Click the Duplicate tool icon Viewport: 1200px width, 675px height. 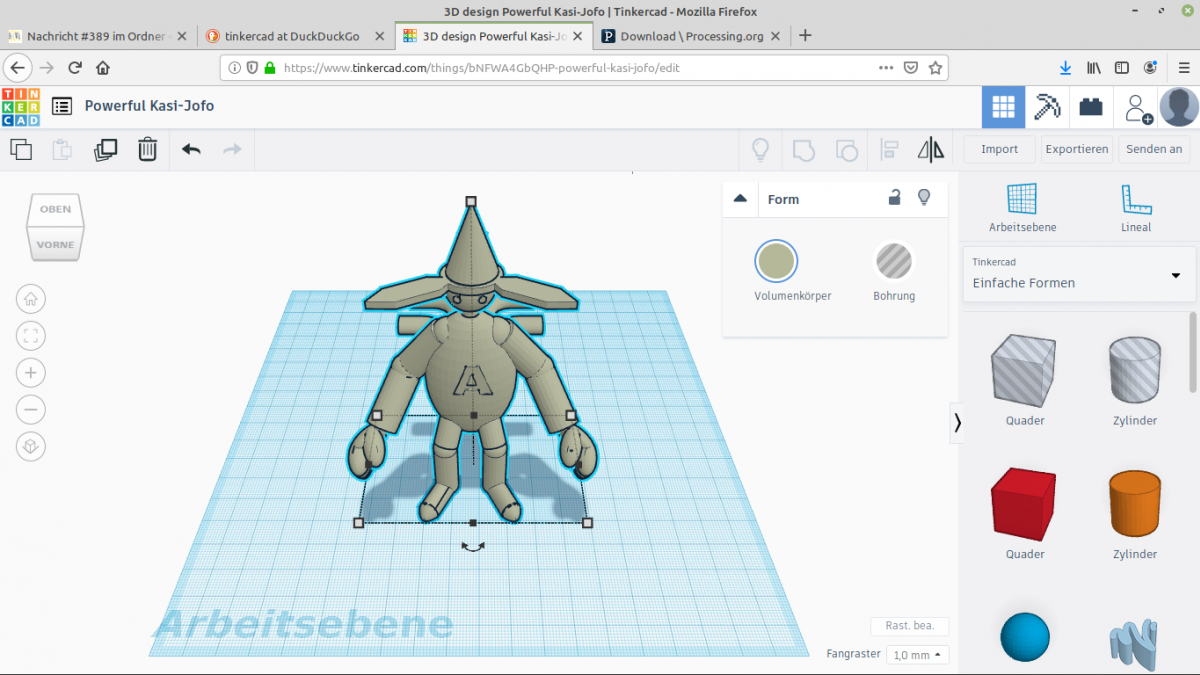coord(105,150)
